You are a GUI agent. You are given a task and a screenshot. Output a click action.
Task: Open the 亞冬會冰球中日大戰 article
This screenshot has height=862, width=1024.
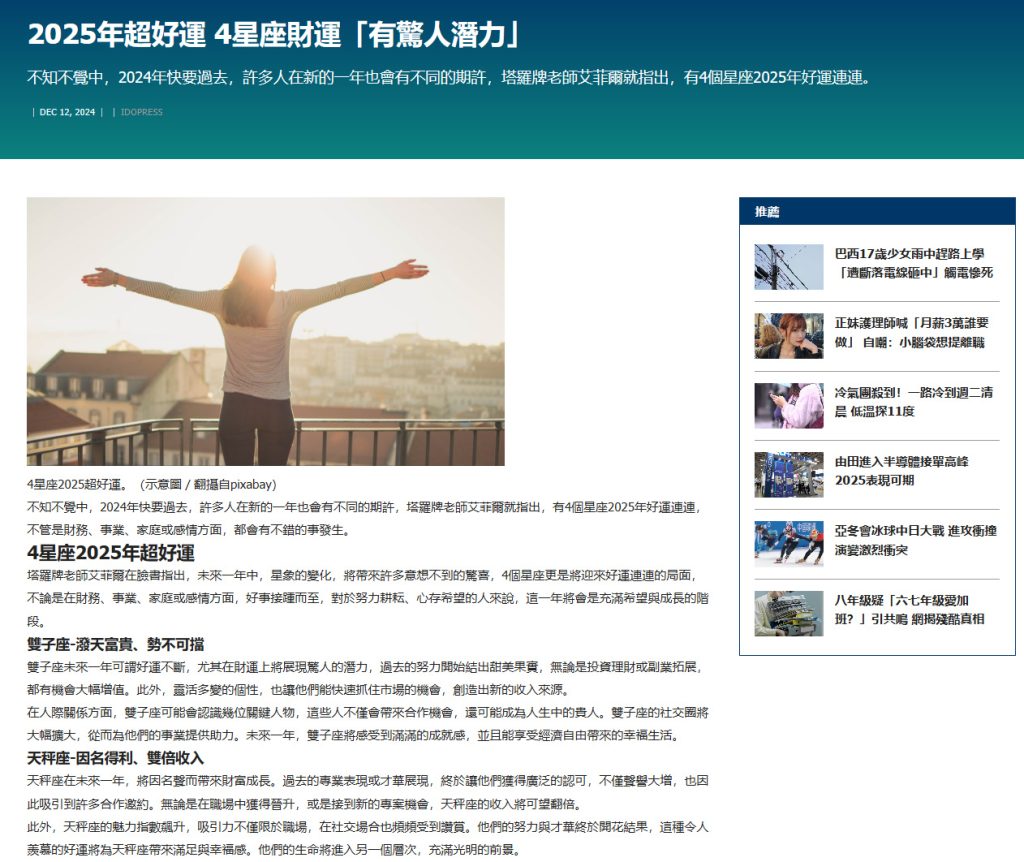914,540
